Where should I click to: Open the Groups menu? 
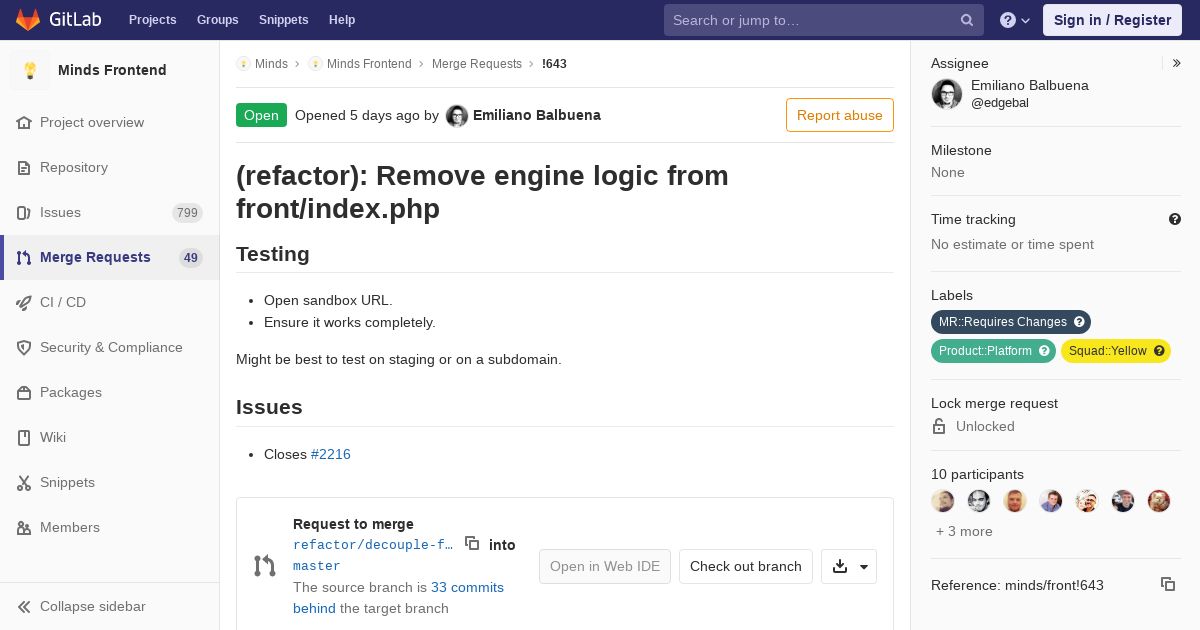point(217,20)
